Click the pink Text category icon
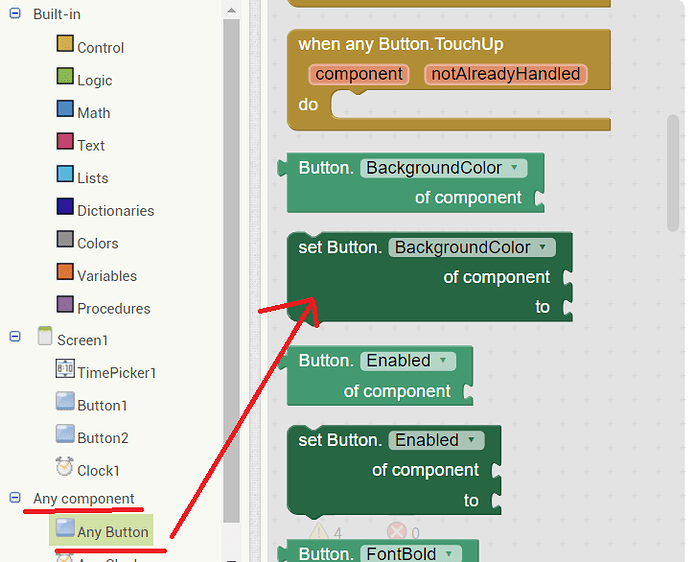The height and width of the screenshot is (562, 694). pos(65,141)
